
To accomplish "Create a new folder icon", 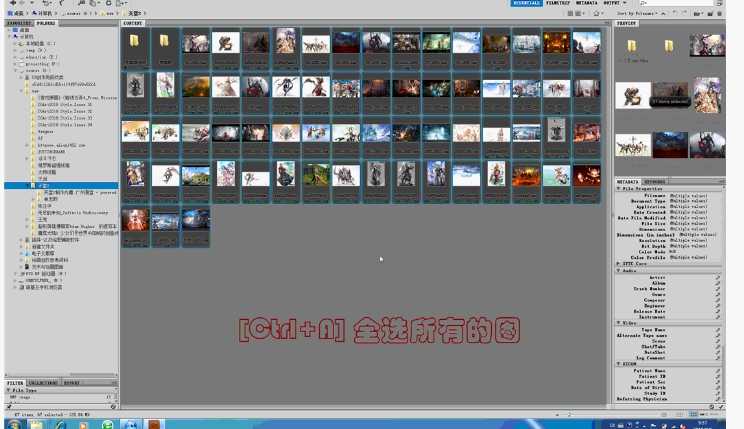I will [710, 14].
